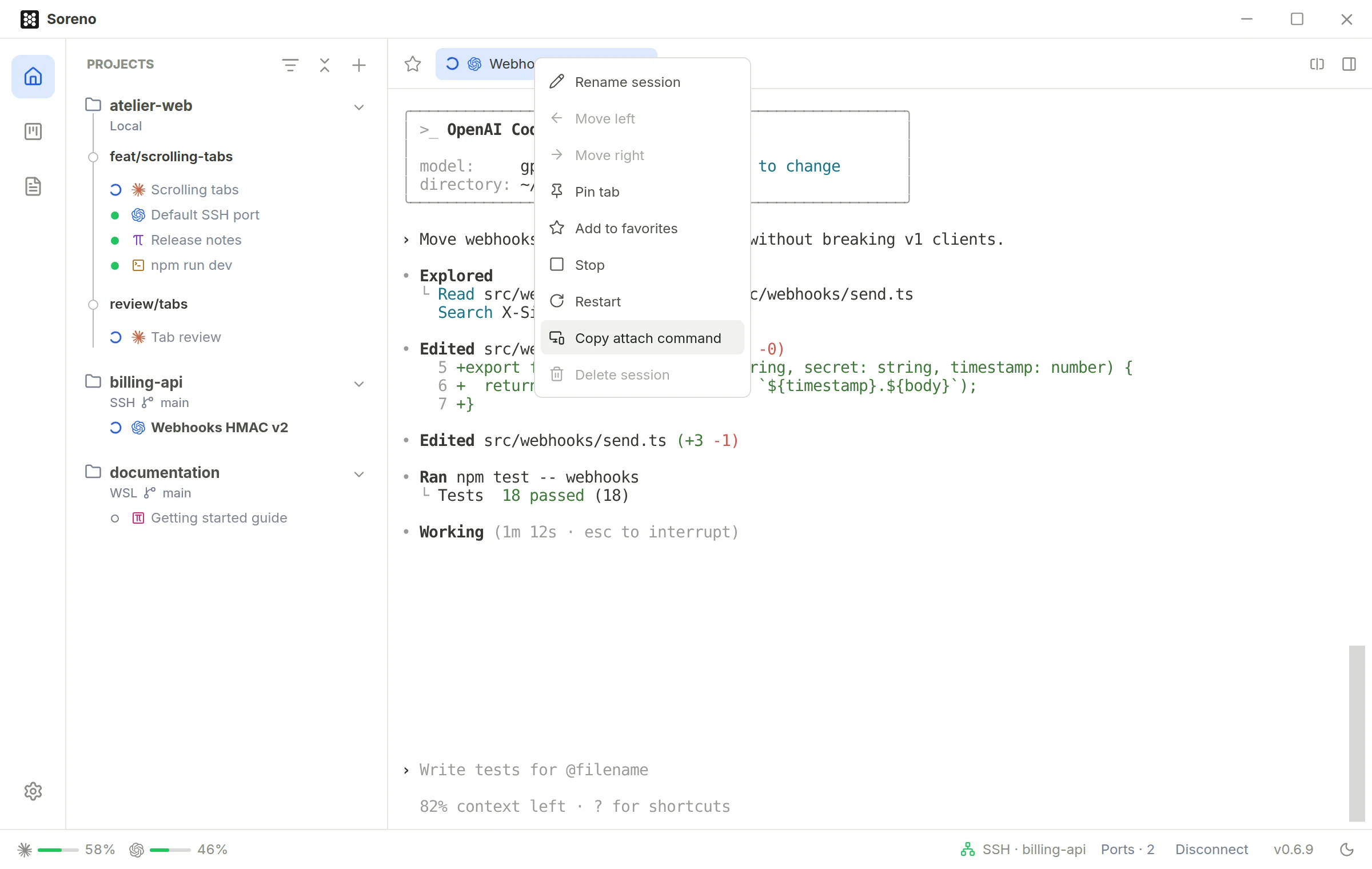
Task: Click the Soreno app logo
Action: [x=30, y=19]
